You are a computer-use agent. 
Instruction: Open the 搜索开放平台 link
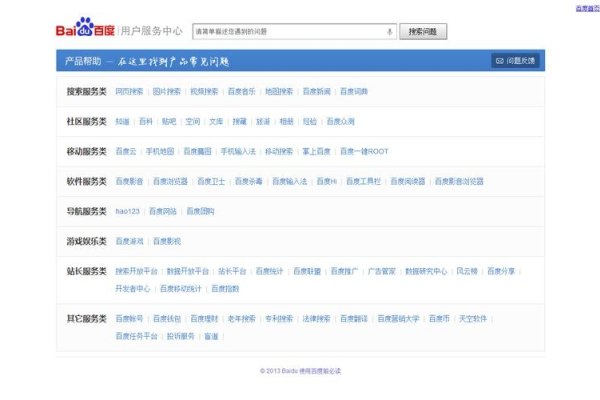click(137, 271)
